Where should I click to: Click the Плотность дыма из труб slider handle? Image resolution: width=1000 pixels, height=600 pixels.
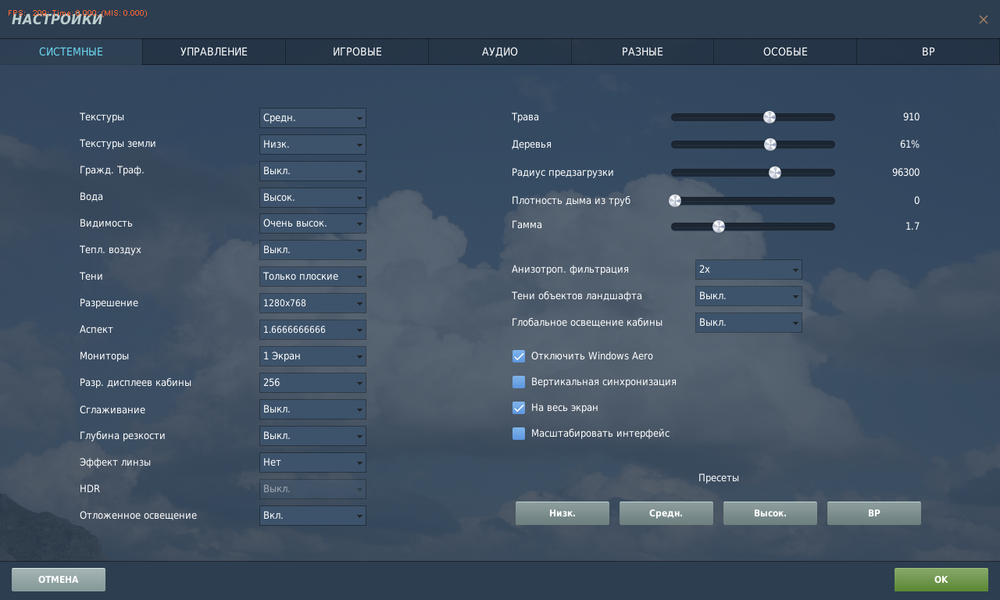point(675,200)
